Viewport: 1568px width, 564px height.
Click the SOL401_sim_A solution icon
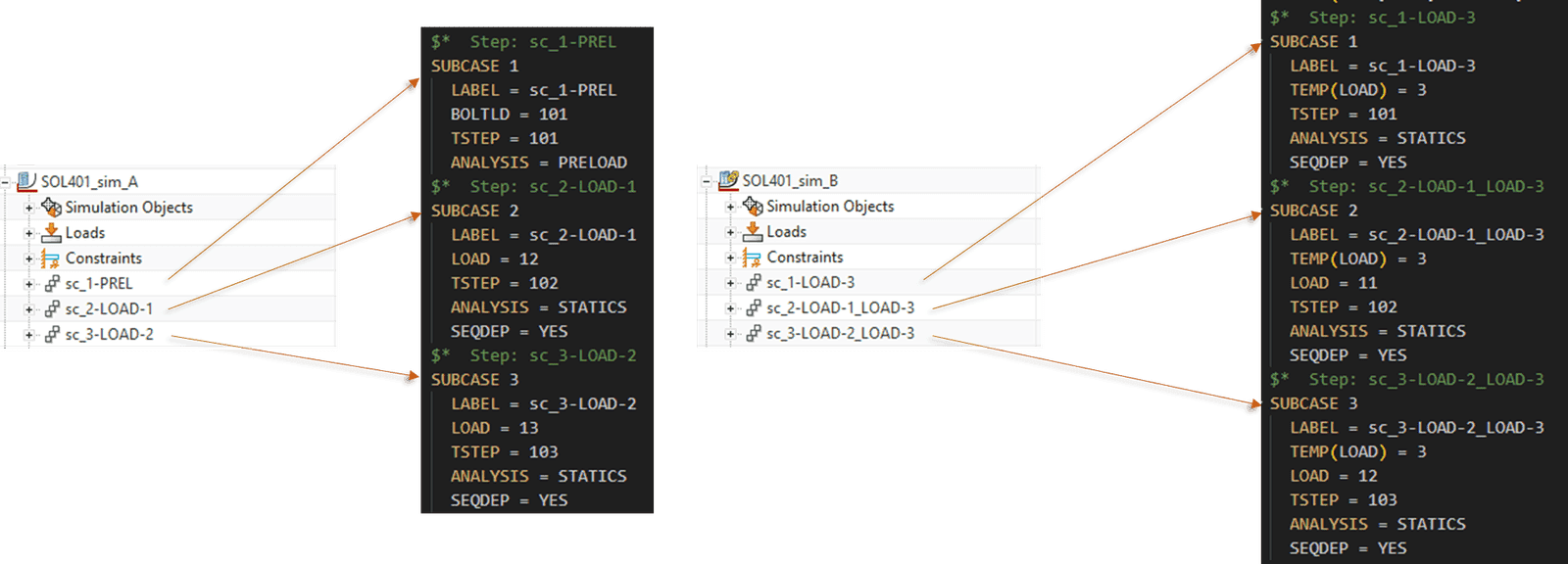point(26,181)
